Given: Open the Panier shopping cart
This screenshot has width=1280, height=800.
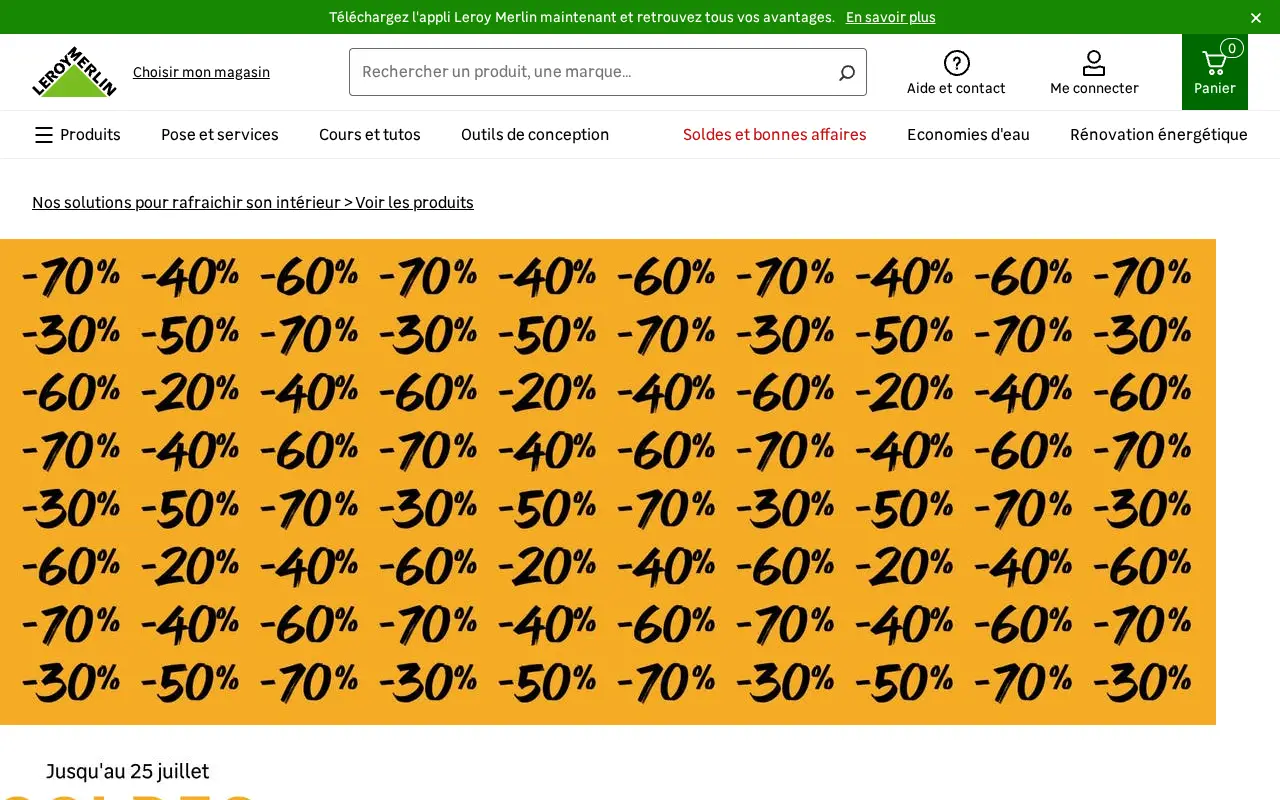Looking at the screenshot, I should [1215, 72].
